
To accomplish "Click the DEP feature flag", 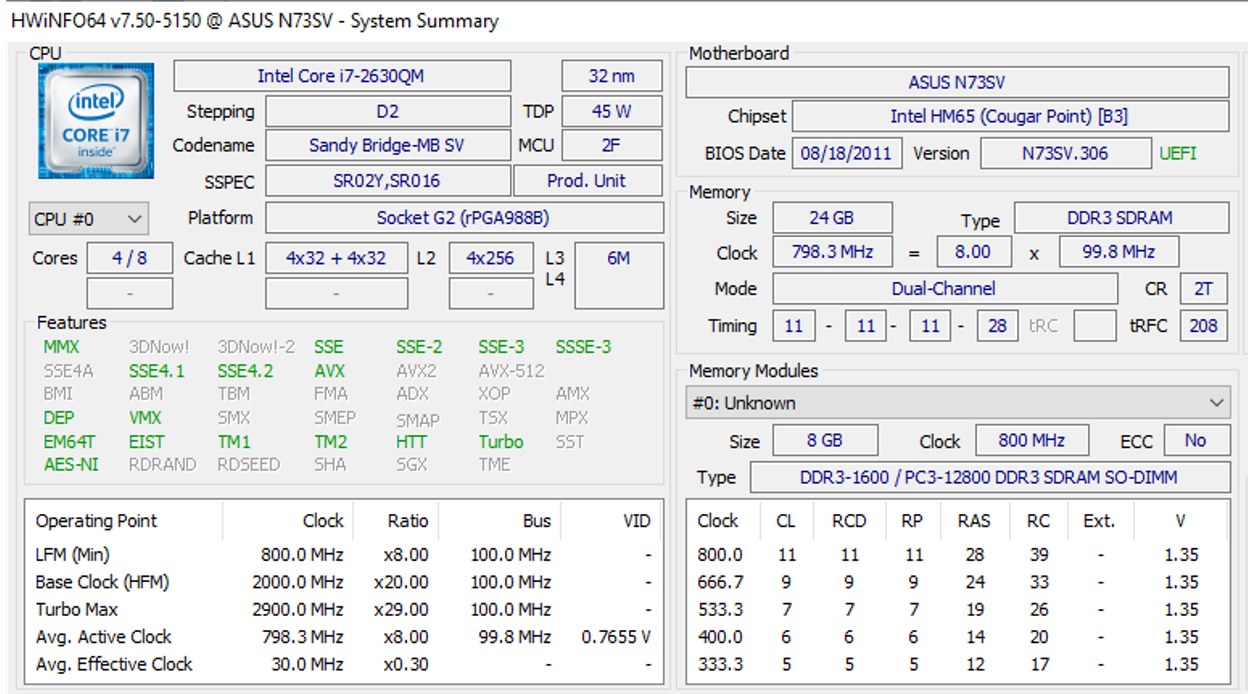I will (x=59, y=418).
